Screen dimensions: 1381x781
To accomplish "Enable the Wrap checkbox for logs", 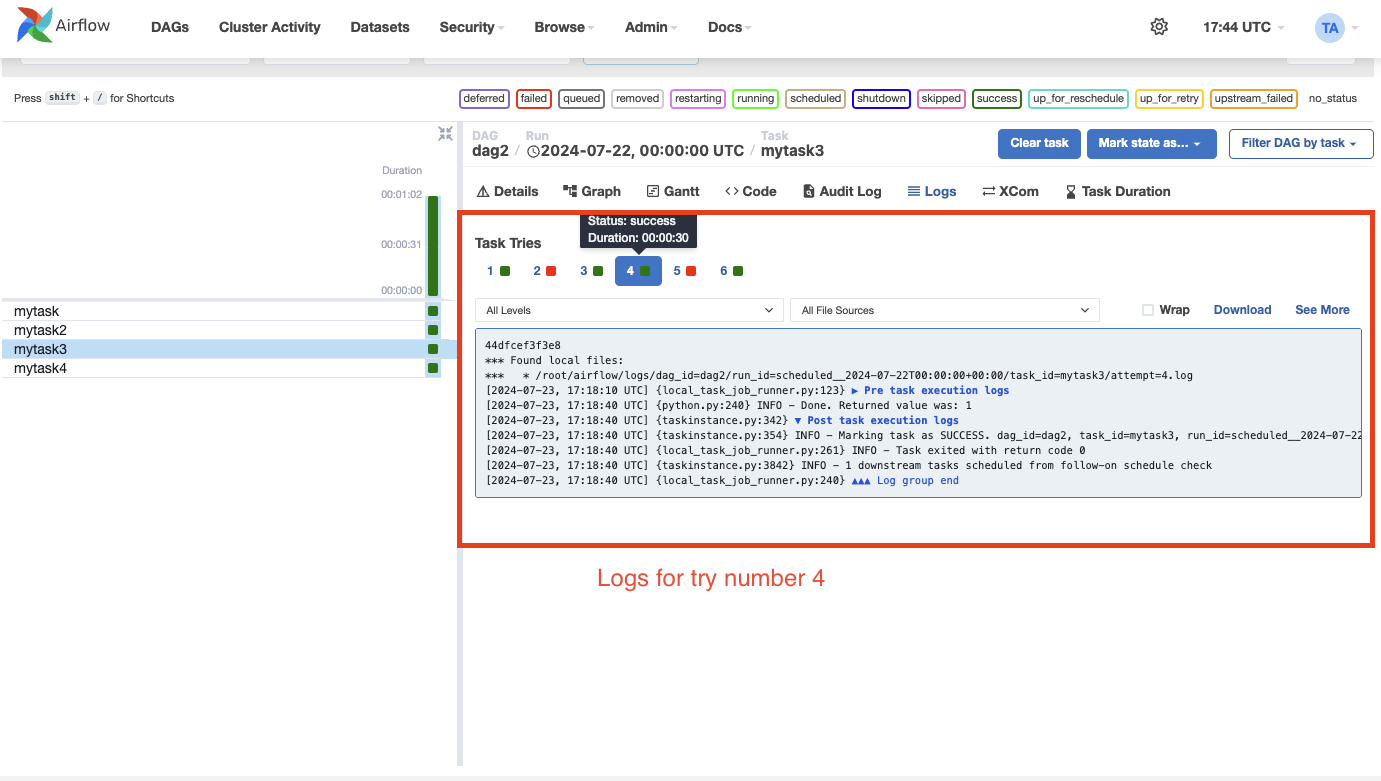I will point(1147,310).
